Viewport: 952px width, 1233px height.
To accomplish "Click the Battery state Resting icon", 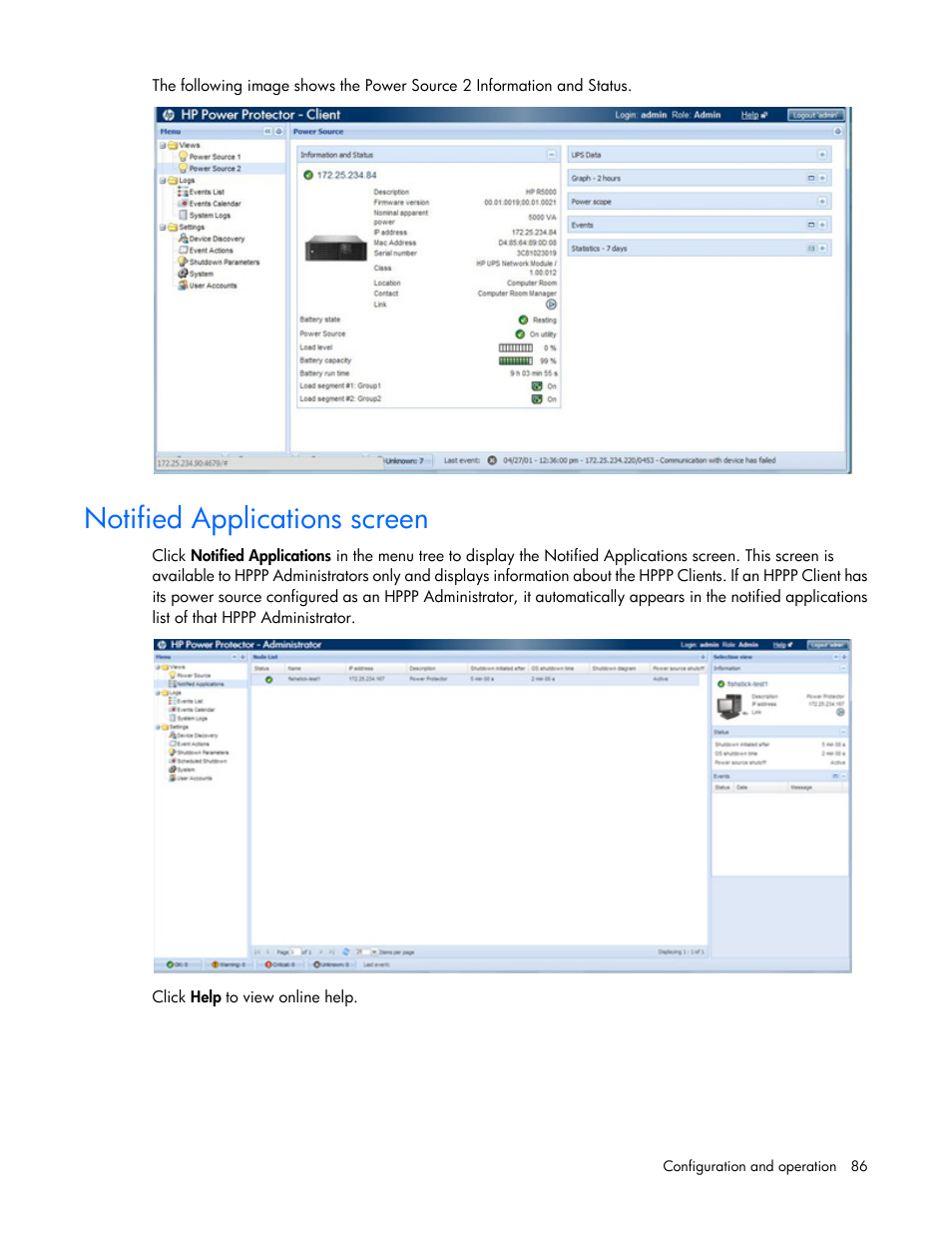I will [x=523, y=319].
